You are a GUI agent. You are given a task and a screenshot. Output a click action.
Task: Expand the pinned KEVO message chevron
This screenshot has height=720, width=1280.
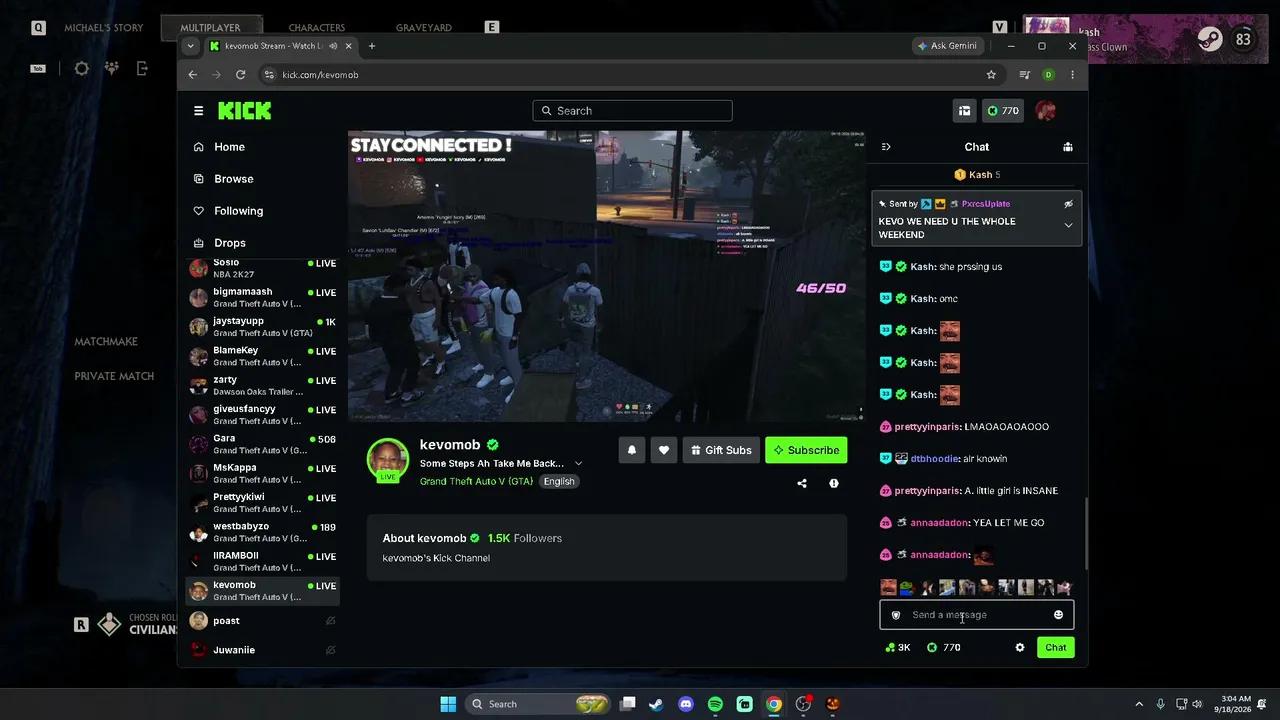click(x=1068, y=226)
